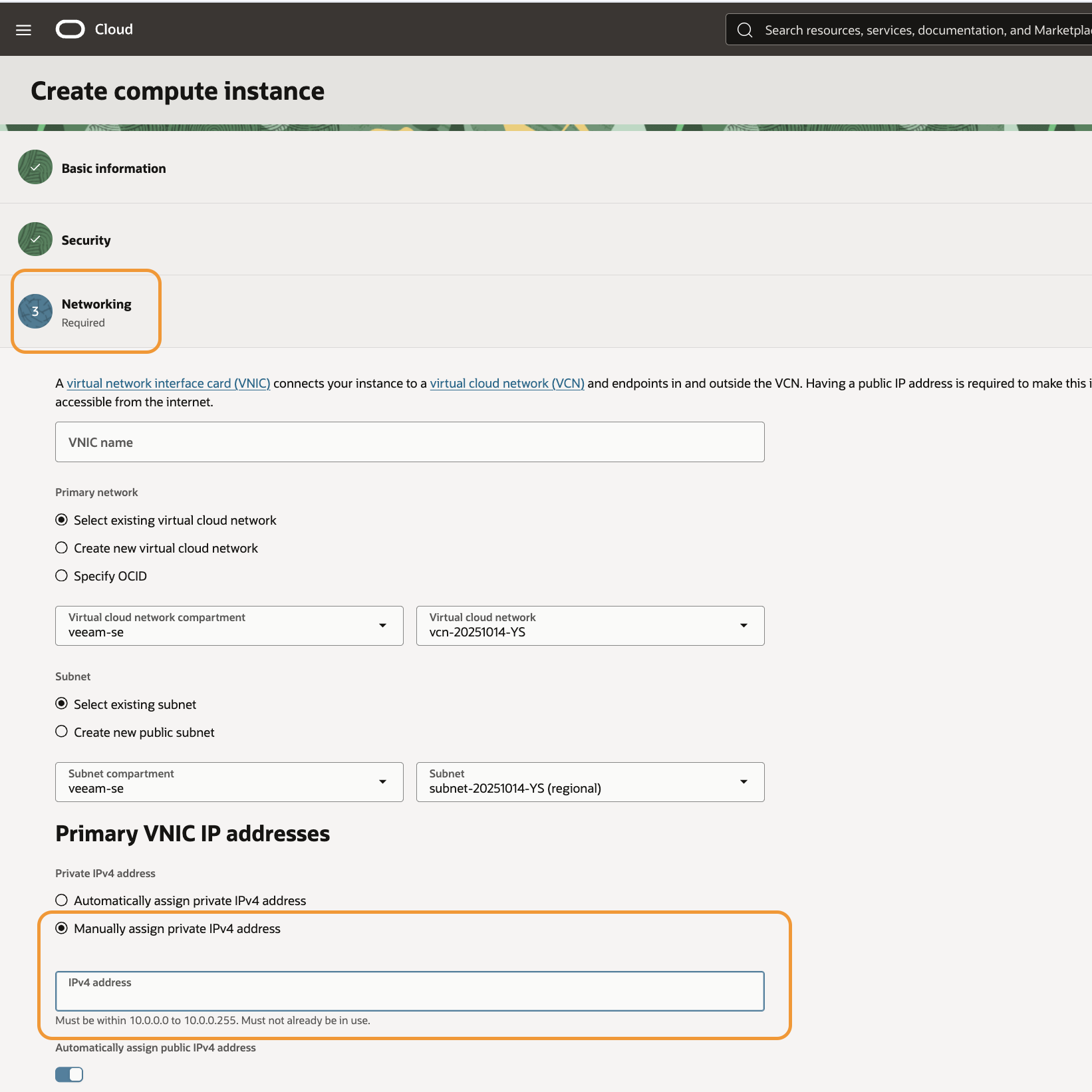This screenshot has height=1092, width=1092.
Task: Select the Specify OCID option
Action: [x=62, y=576]
